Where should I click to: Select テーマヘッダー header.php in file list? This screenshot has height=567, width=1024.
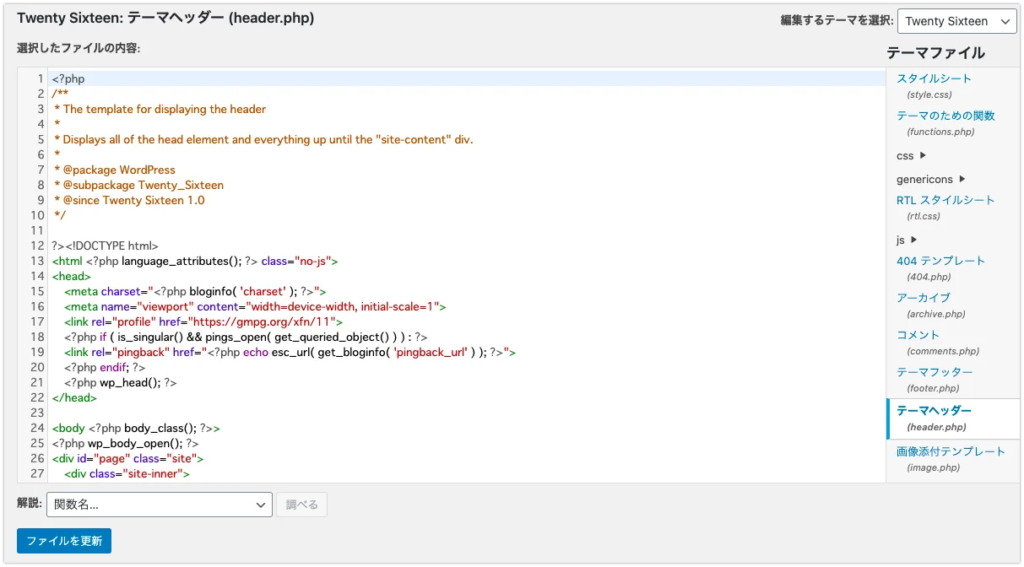933,410
